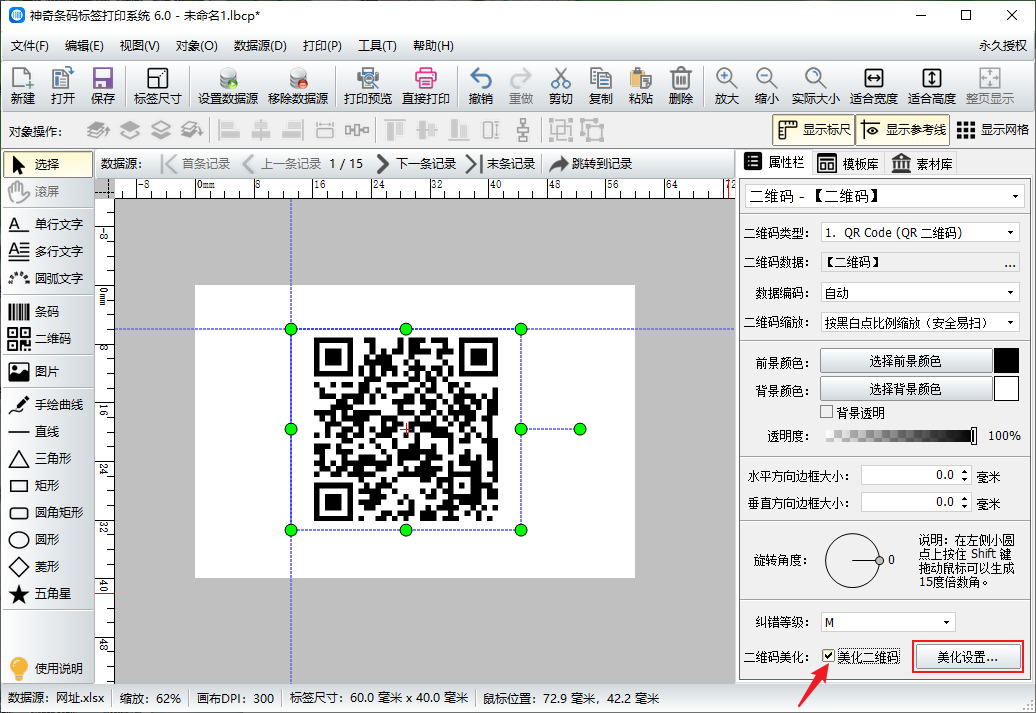Open 美化设置... beautify settings
This screenshot has height=713, width=1036.
[967, 657]
